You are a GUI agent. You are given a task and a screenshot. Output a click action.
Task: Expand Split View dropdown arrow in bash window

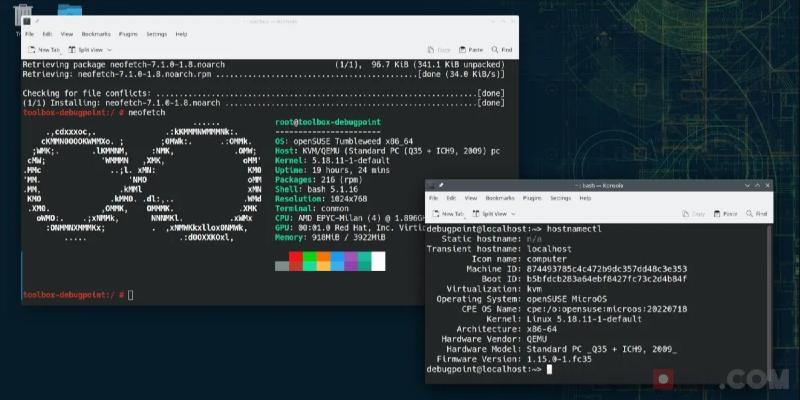(x=513, y=214)
